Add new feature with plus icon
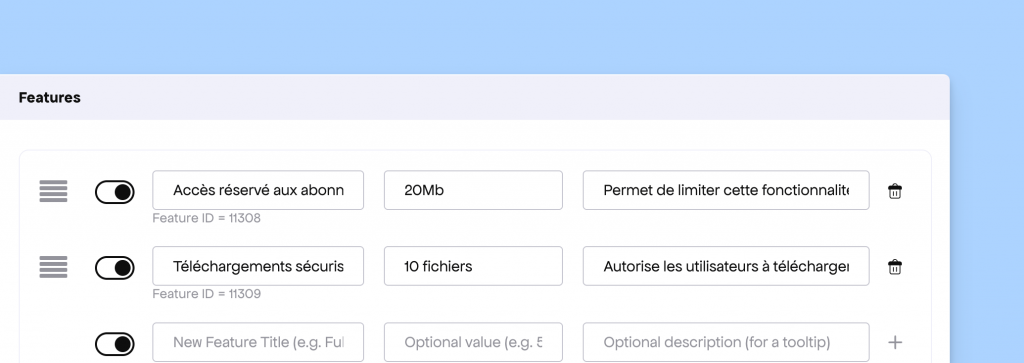This screenshot has width=1024, height=363. [x=895, y=342]
